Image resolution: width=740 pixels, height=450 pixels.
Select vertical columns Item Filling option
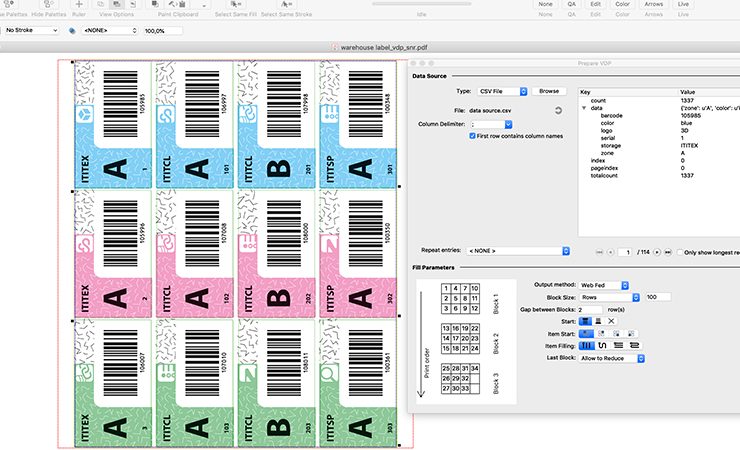(587, 346)
